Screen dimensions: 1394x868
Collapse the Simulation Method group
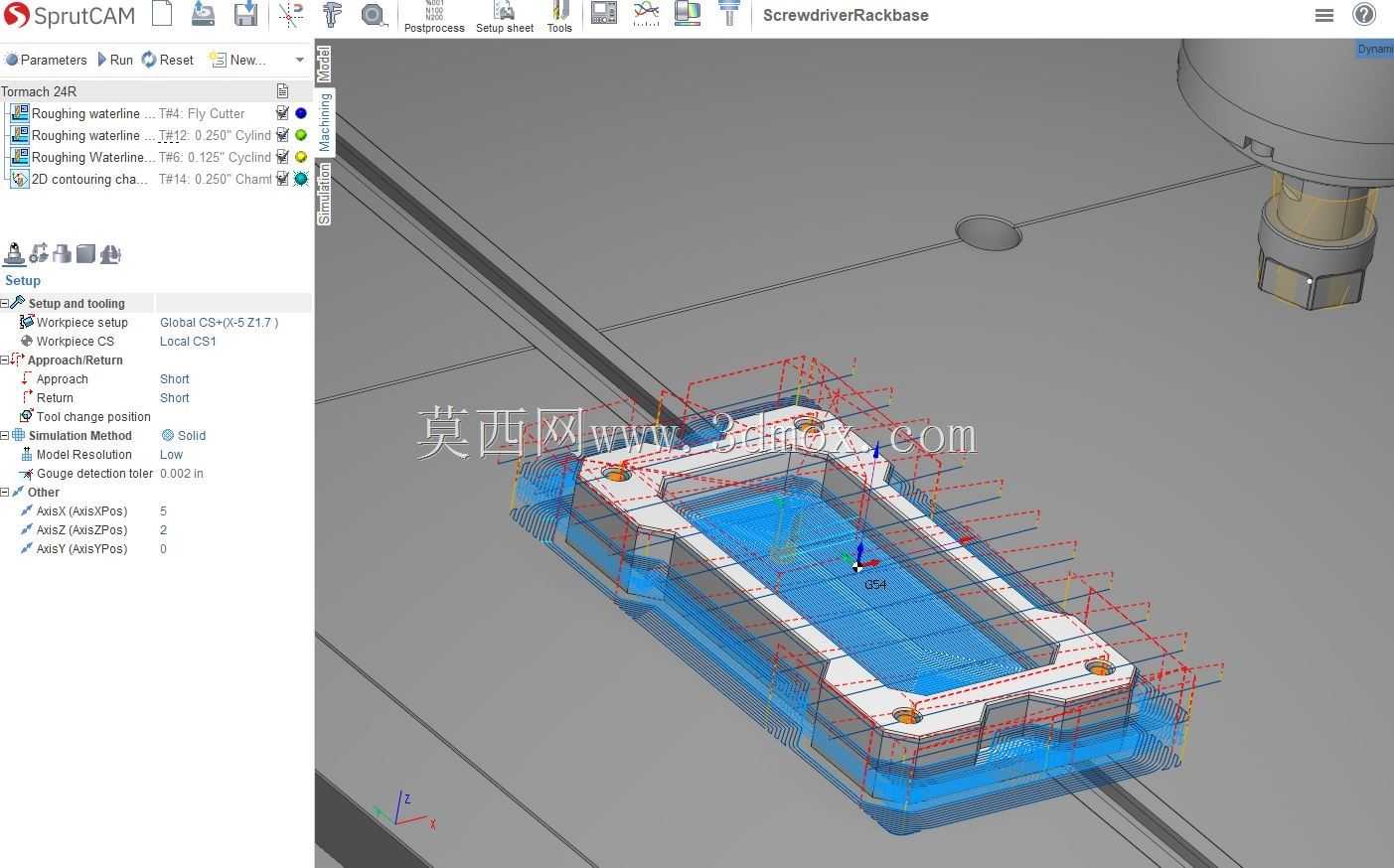[x=4, y=435]
